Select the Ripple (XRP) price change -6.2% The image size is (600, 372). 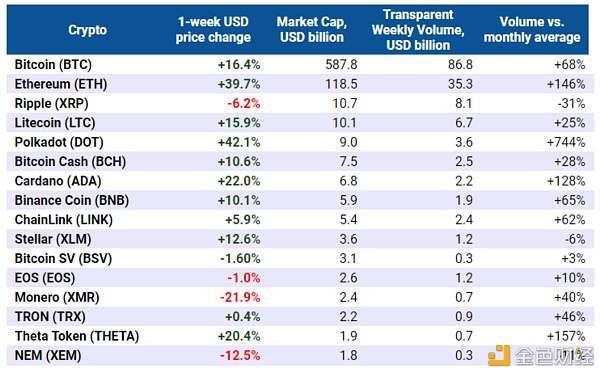(x=244, y=103)
